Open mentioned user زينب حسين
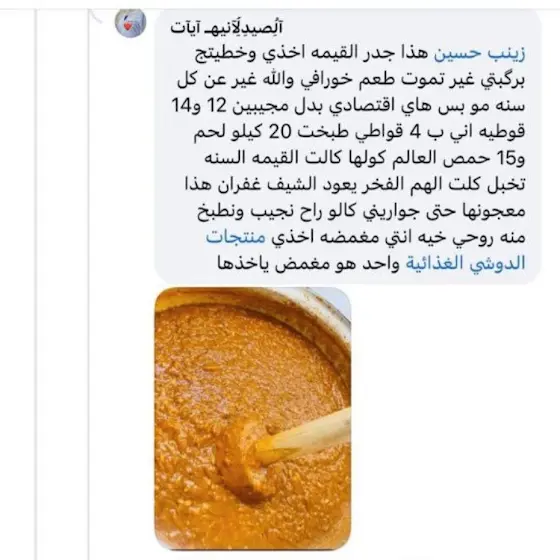Image resolution: width=560 pixels, height=560 pixels. tap(479, 53)
